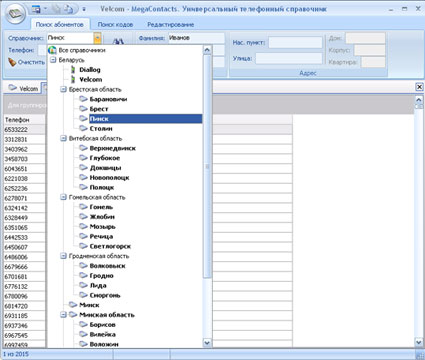The width and height of the screenshot is (425, 360).
Task: Click the Фамилия input field
Action: (196, 38)
